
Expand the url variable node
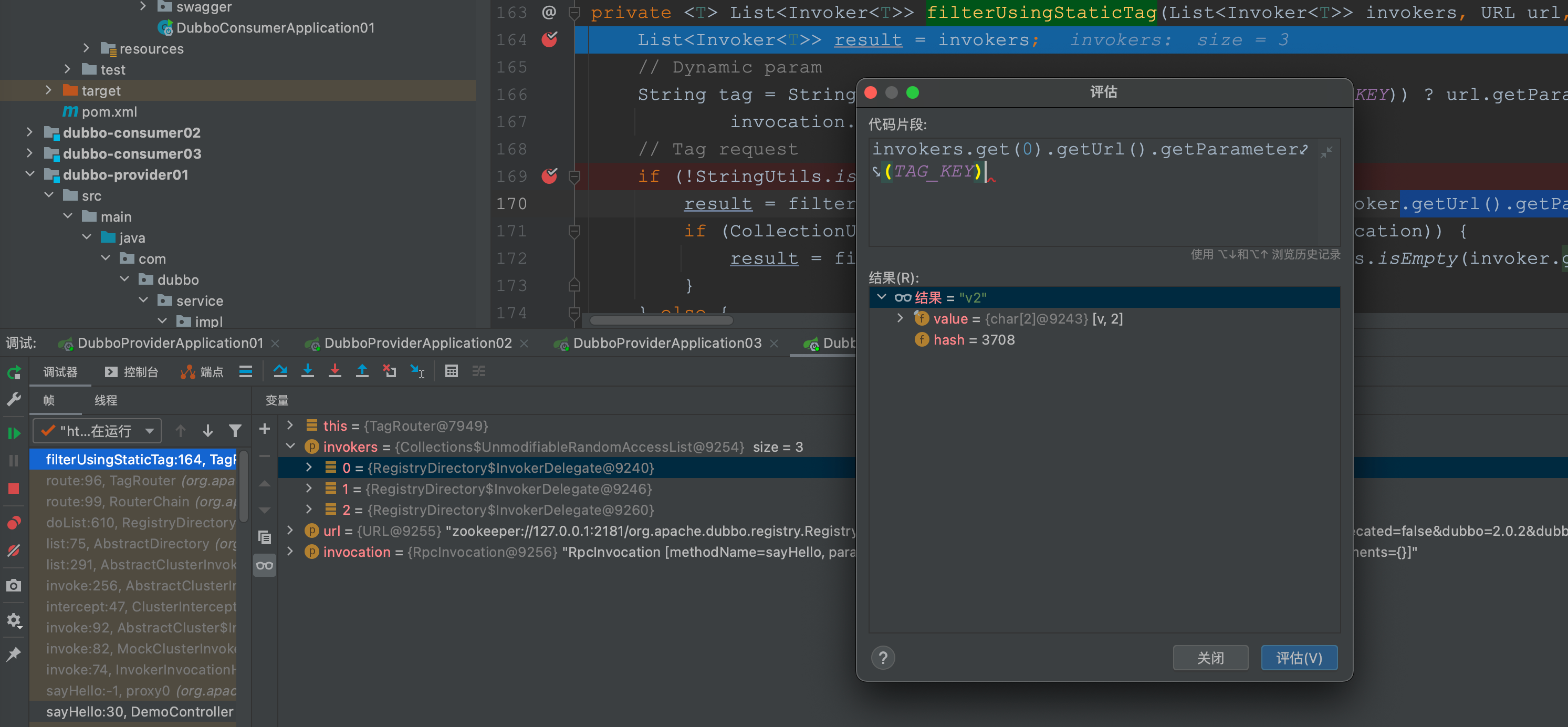290,531
